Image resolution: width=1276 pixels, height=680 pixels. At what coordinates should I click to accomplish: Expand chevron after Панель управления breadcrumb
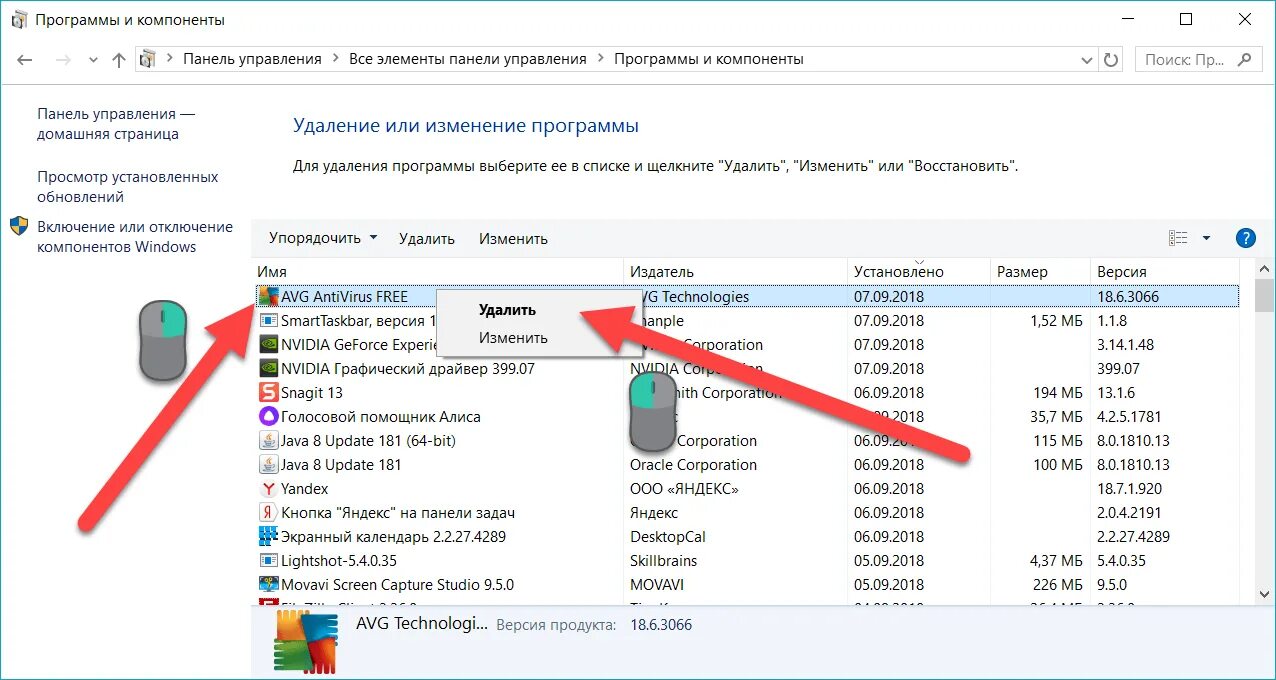pos(335,59)
